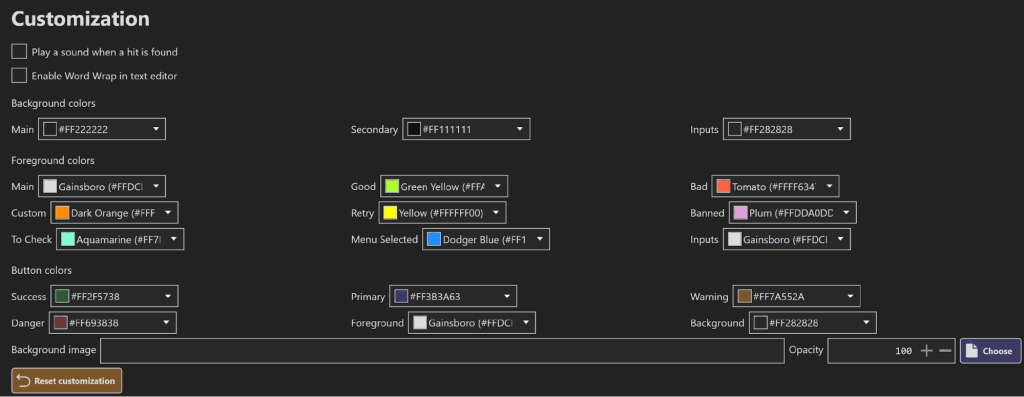The height and width of the screenshot is (397, 1024).
Task: Open the Main background color dropdown
Action: pyautogui.click(x=102, y=129)
